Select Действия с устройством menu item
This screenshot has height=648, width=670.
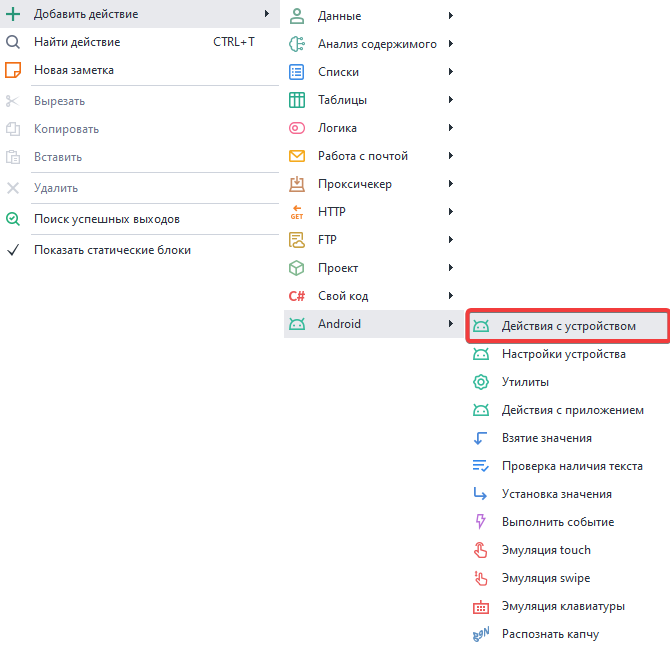[x=568, y=326]
